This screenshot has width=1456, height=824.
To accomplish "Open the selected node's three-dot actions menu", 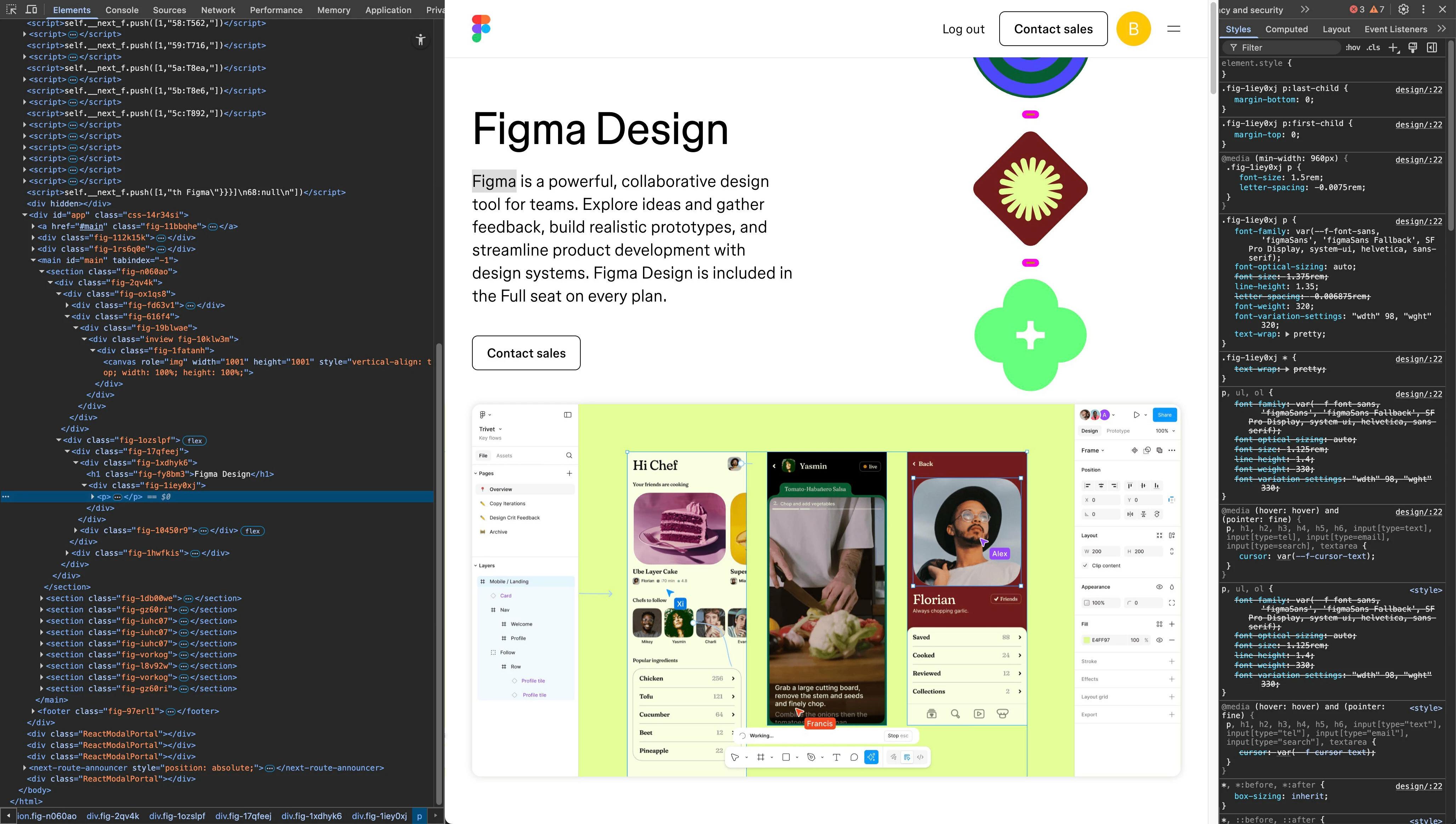I will (6, 497).
